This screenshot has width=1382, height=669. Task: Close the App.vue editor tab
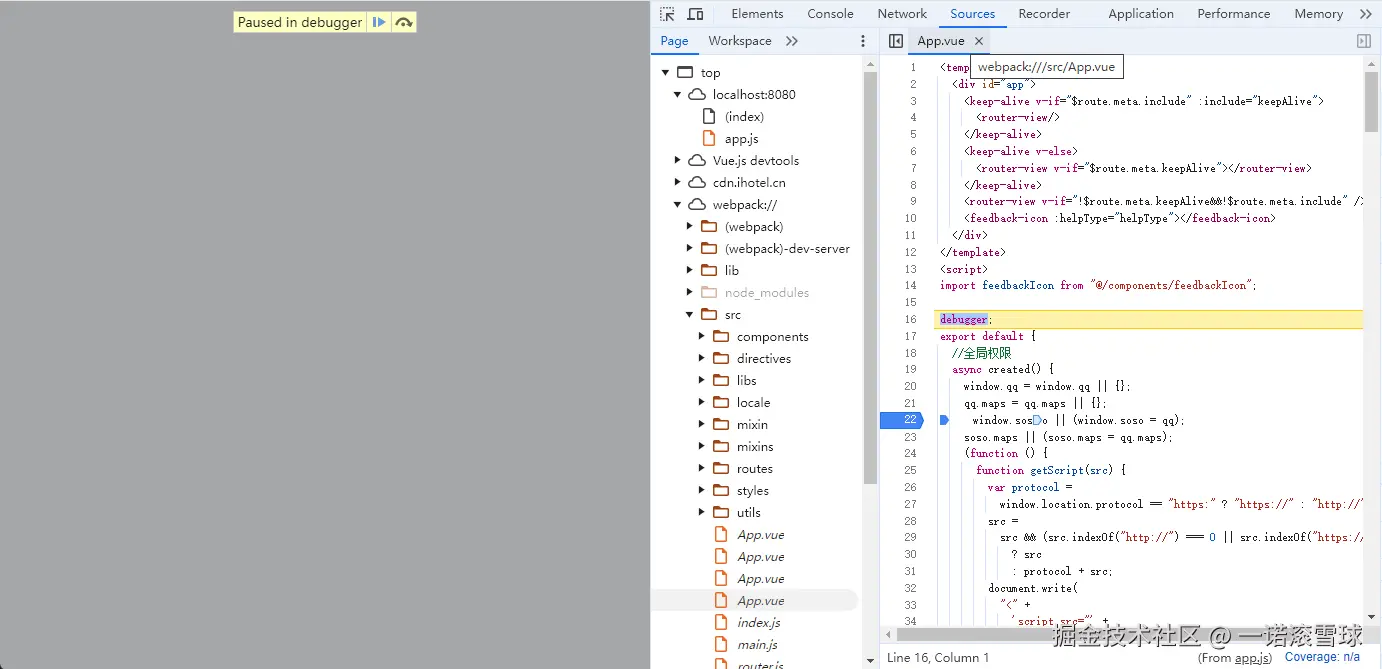[x=979, y=41]
